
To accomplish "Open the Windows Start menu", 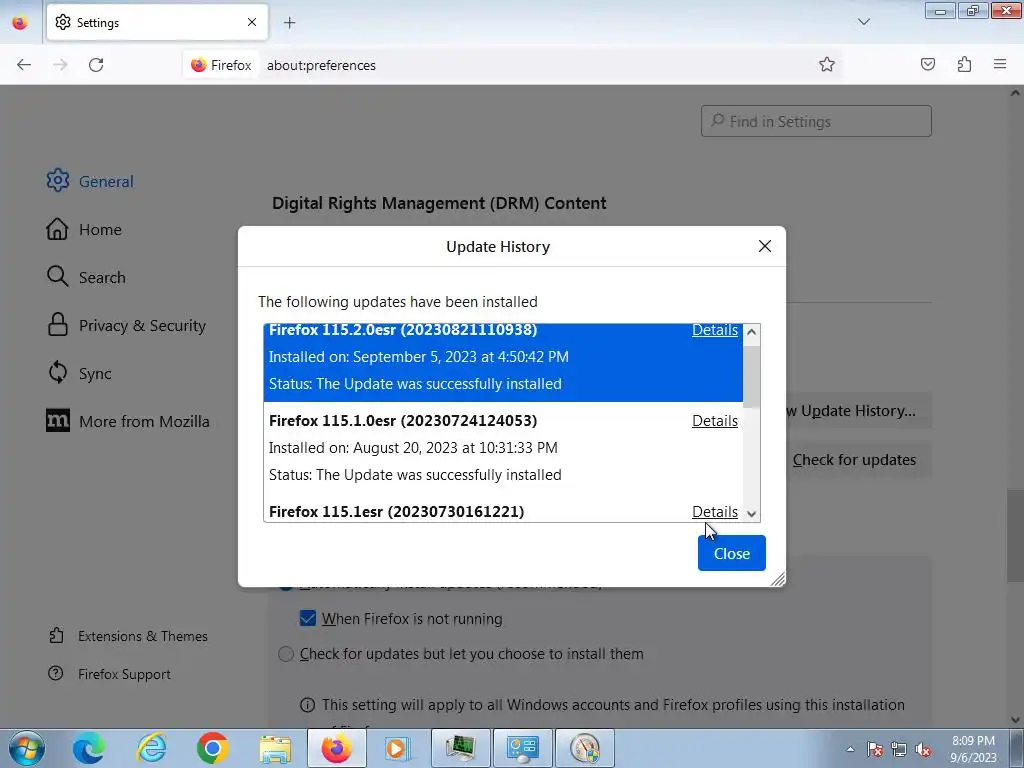I will [27, 748].
